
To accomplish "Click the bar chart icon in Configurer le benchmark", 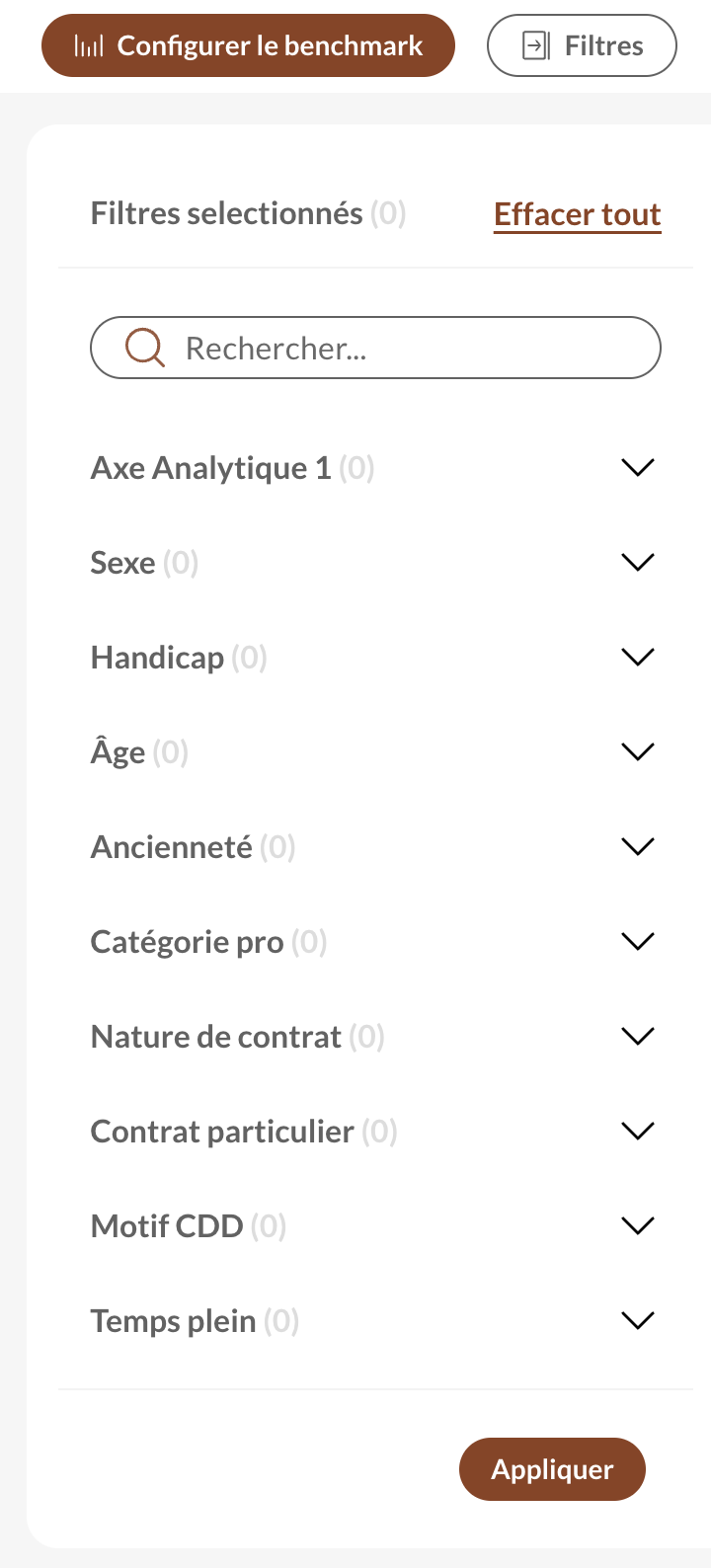I will [89, 46].
